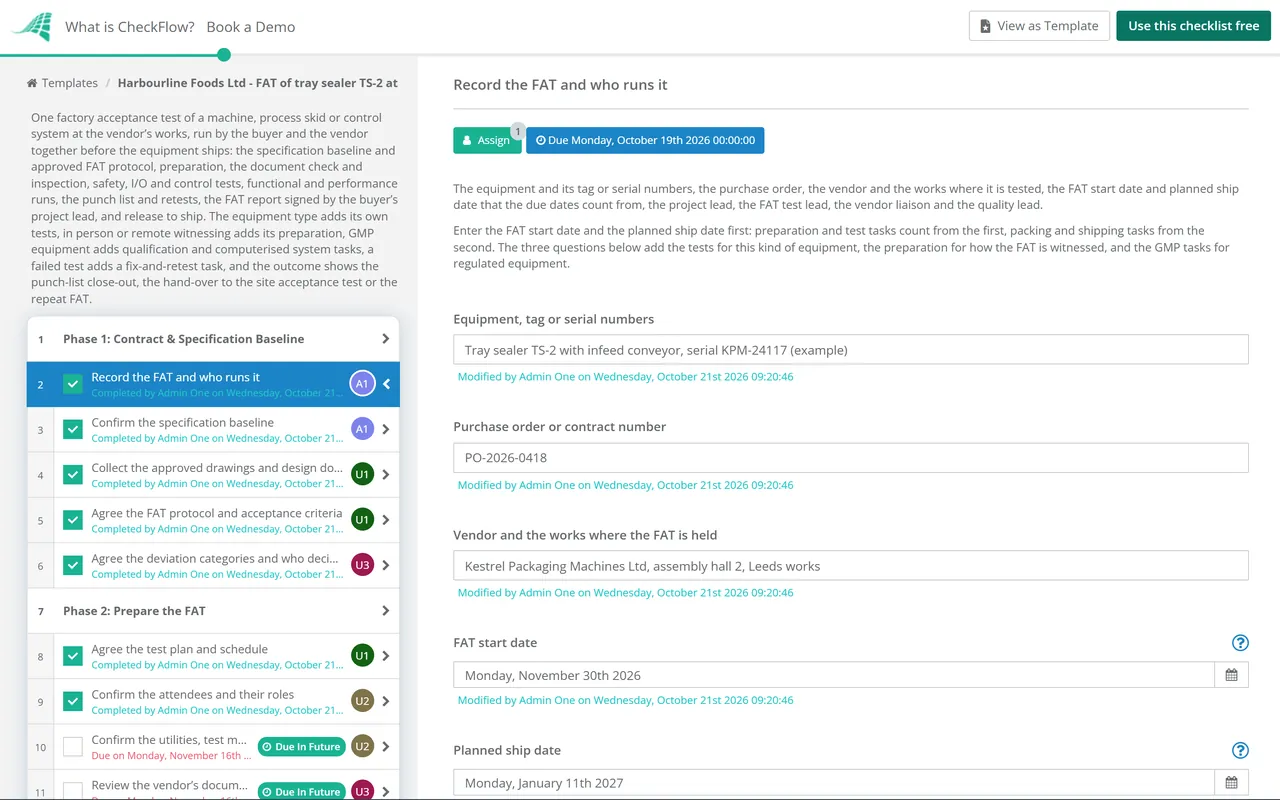1280x800 pixels.
Task: Click the FAT start date field
Action: [834, 675]
